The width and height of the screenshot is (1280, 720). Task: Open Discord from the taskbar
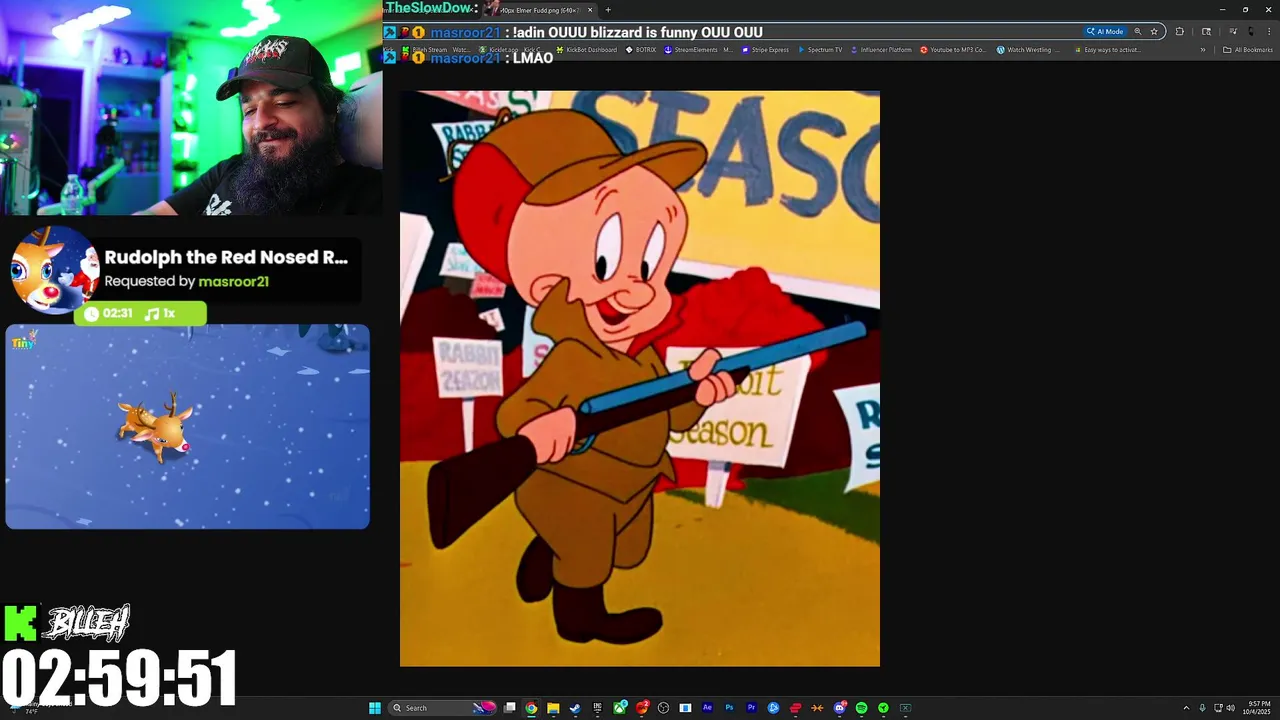pos(840,708)
